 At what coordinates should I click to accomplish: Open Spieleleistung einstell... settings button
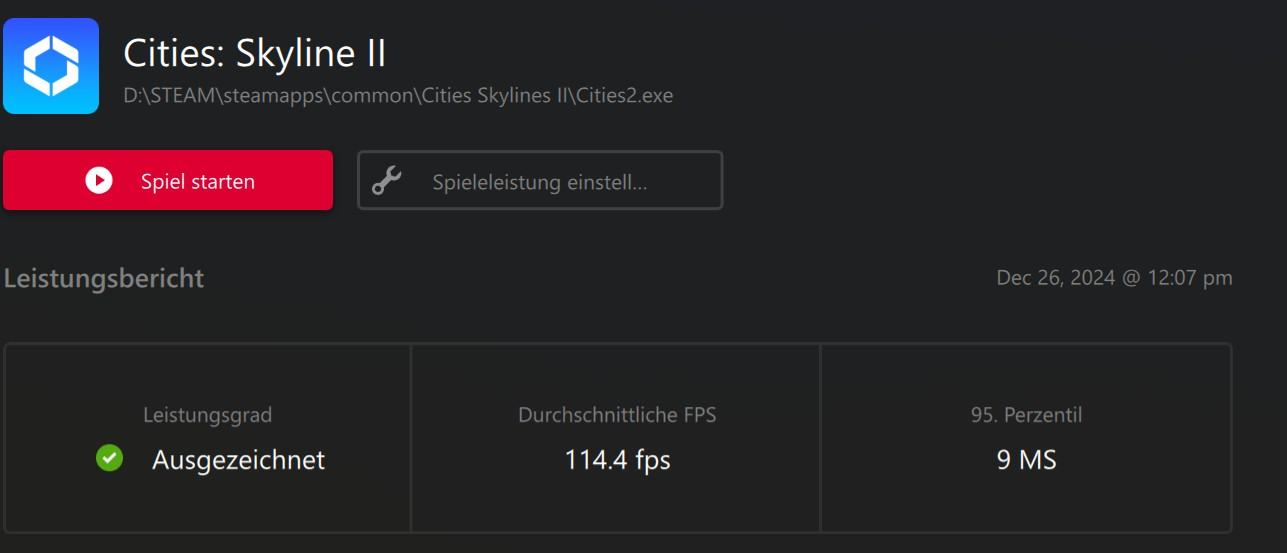(540, 181)
